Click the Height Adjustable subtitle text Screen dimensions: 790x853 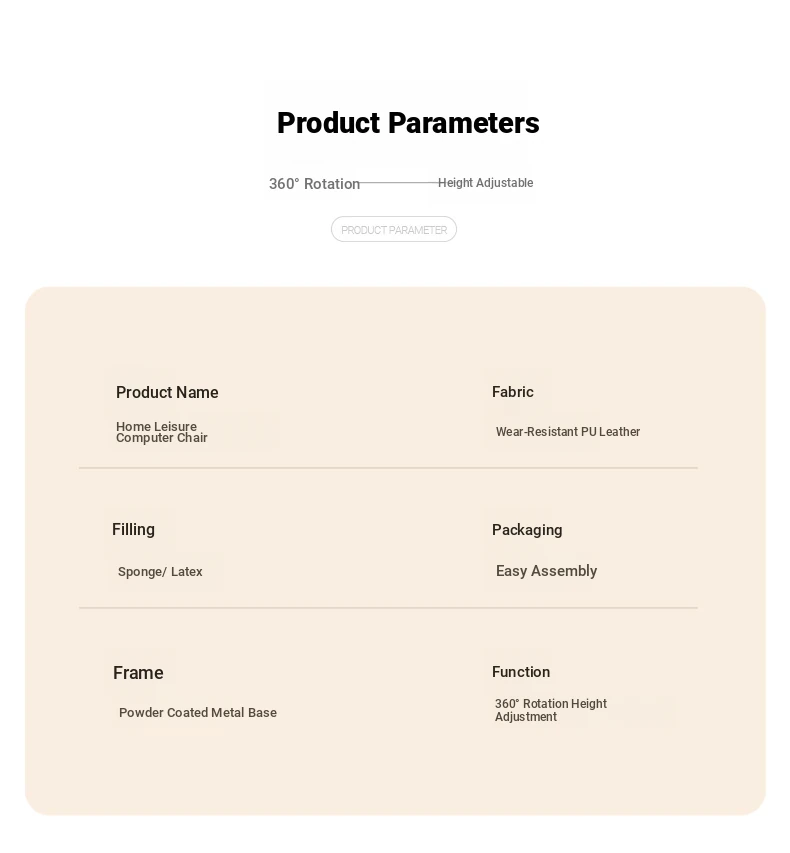(x=485, y=183)
